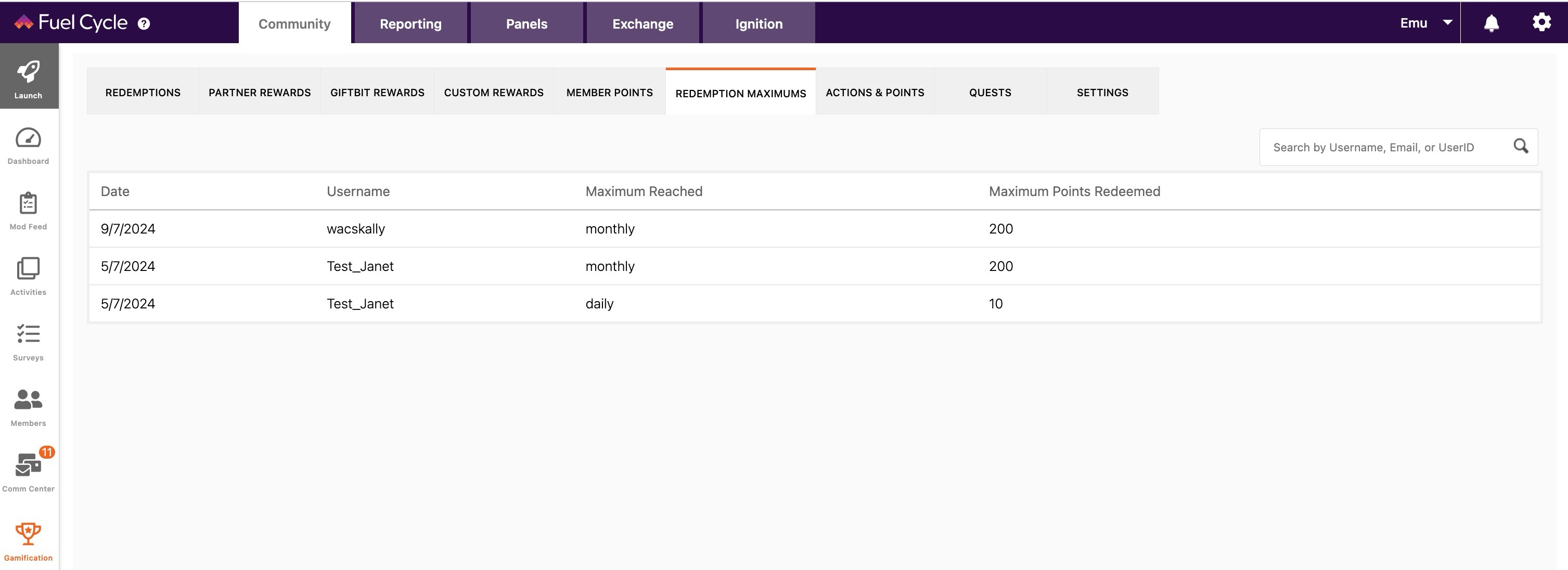Viewport: 1568px width, 570px height.
Task: Click the Maximum Reached column header
Action: pos(644,191)
